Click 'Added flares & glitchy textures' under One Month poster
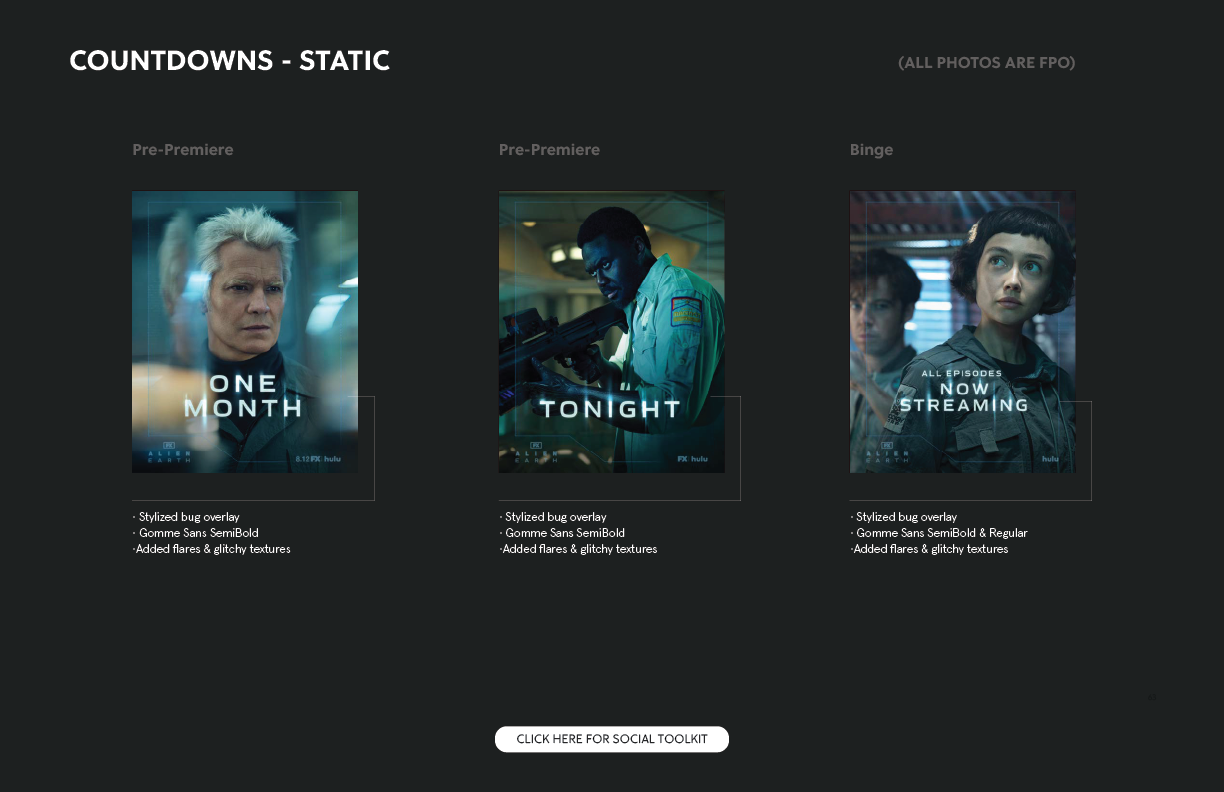This screenshot has width=1224, height=792. pos(212,549)
